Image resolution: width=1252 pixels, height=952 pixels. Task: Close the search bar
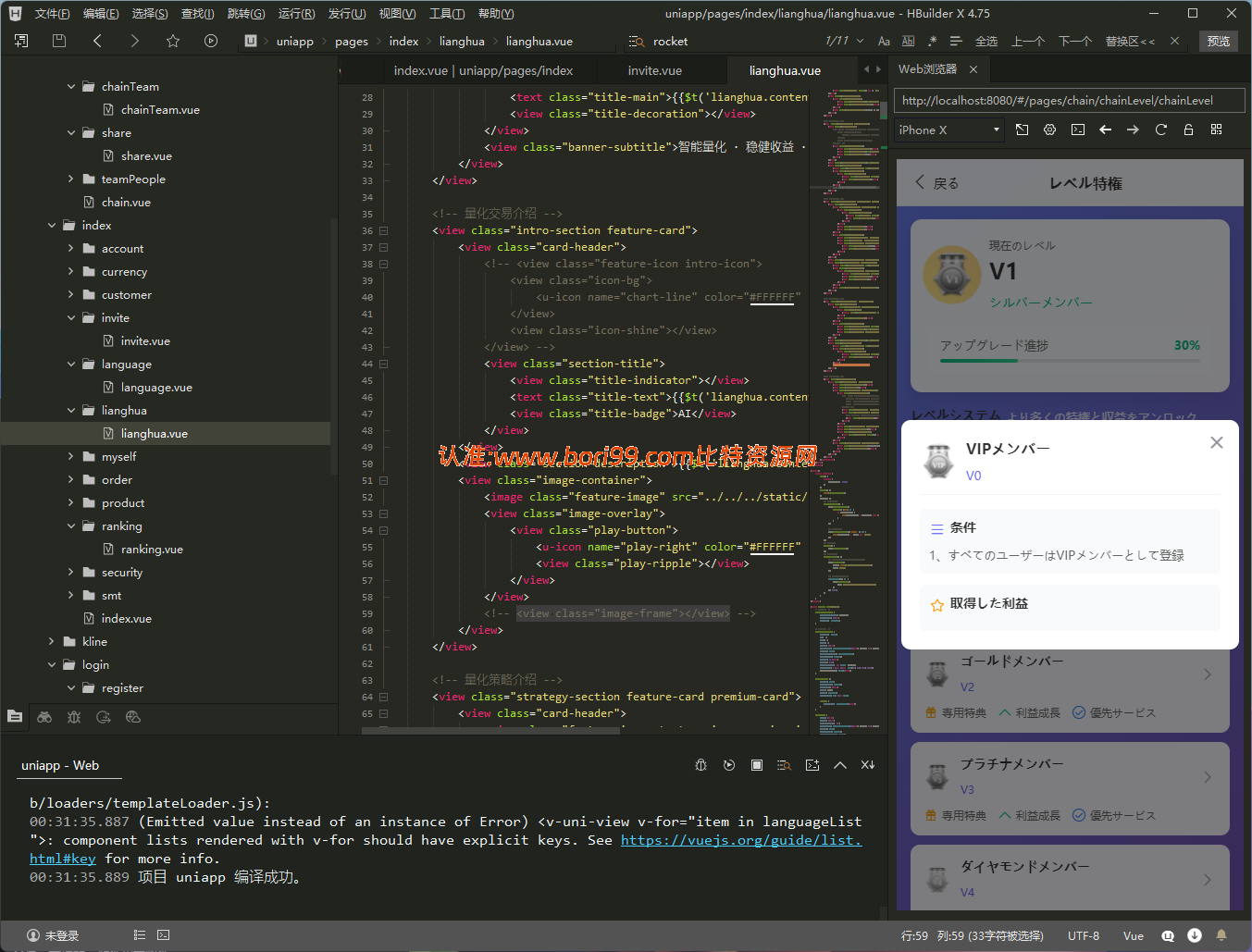point(1174,42)
